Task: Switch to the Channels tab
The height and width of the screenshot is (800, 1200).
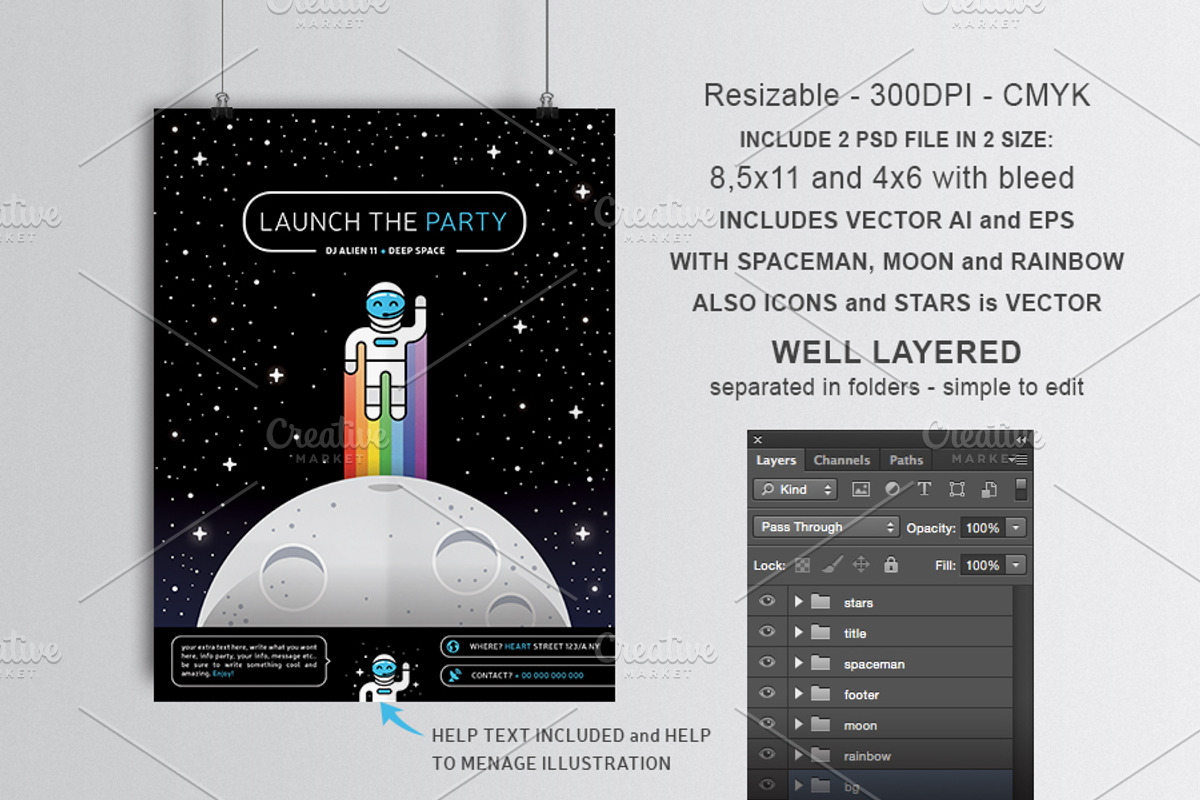Action: [x=842, y=460]
